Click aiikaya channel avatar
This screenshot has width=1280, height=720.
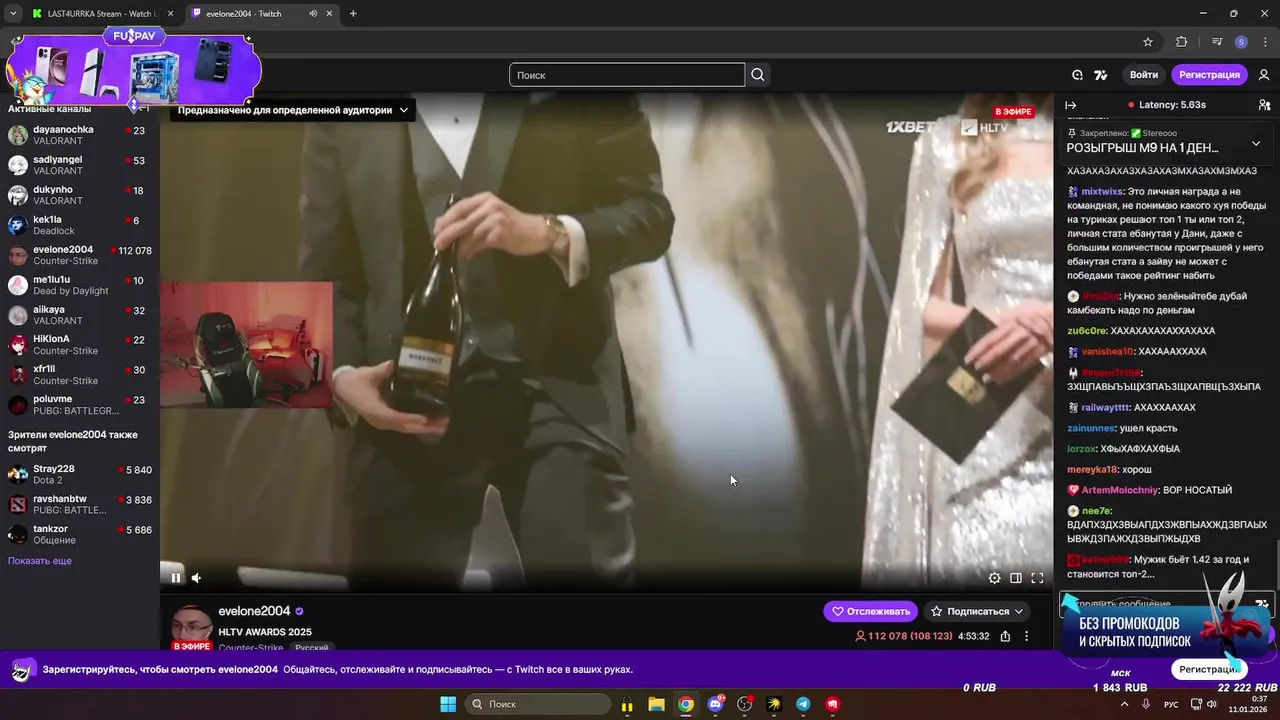18,315
